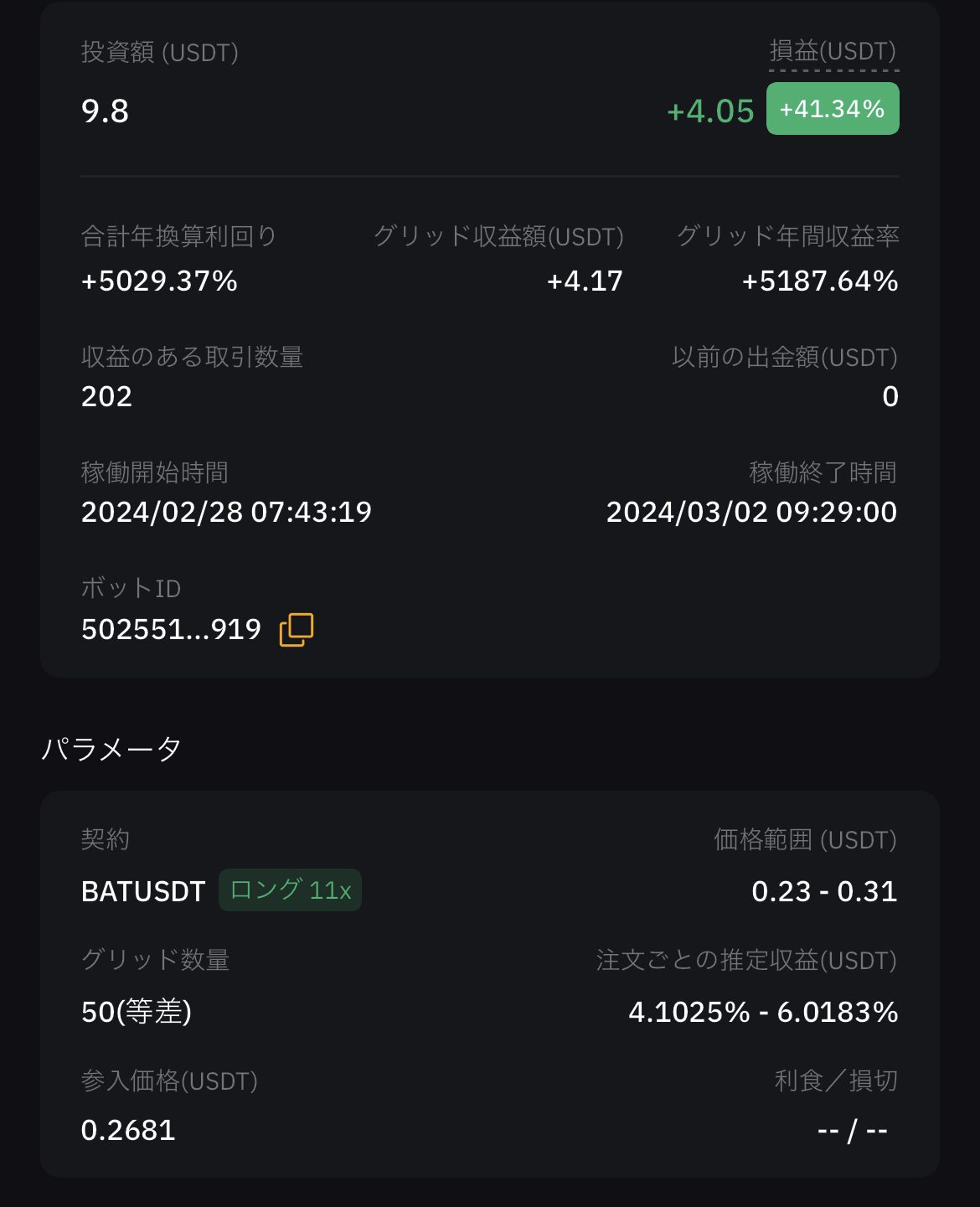Tap the price range 0.23 - 0.31
This screenshot has width=980, height=1207.
coord(824,891)
